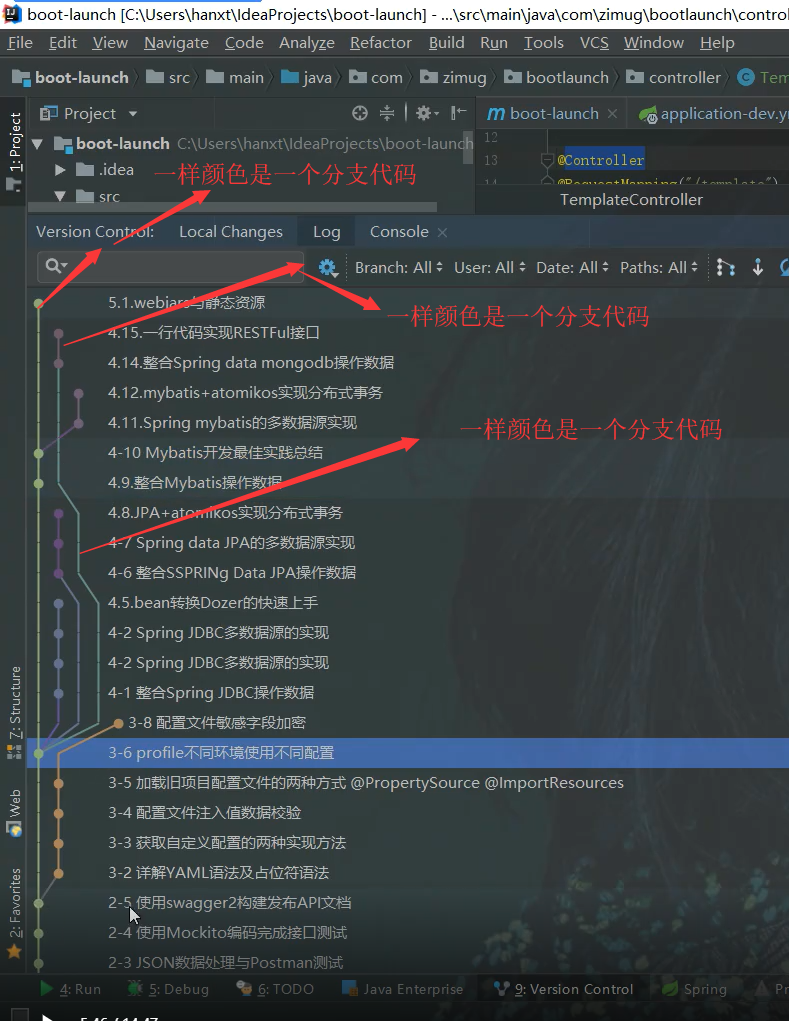
Task: Open the Web side tool window
Action: pyautogui.click(x=14, y=812)
